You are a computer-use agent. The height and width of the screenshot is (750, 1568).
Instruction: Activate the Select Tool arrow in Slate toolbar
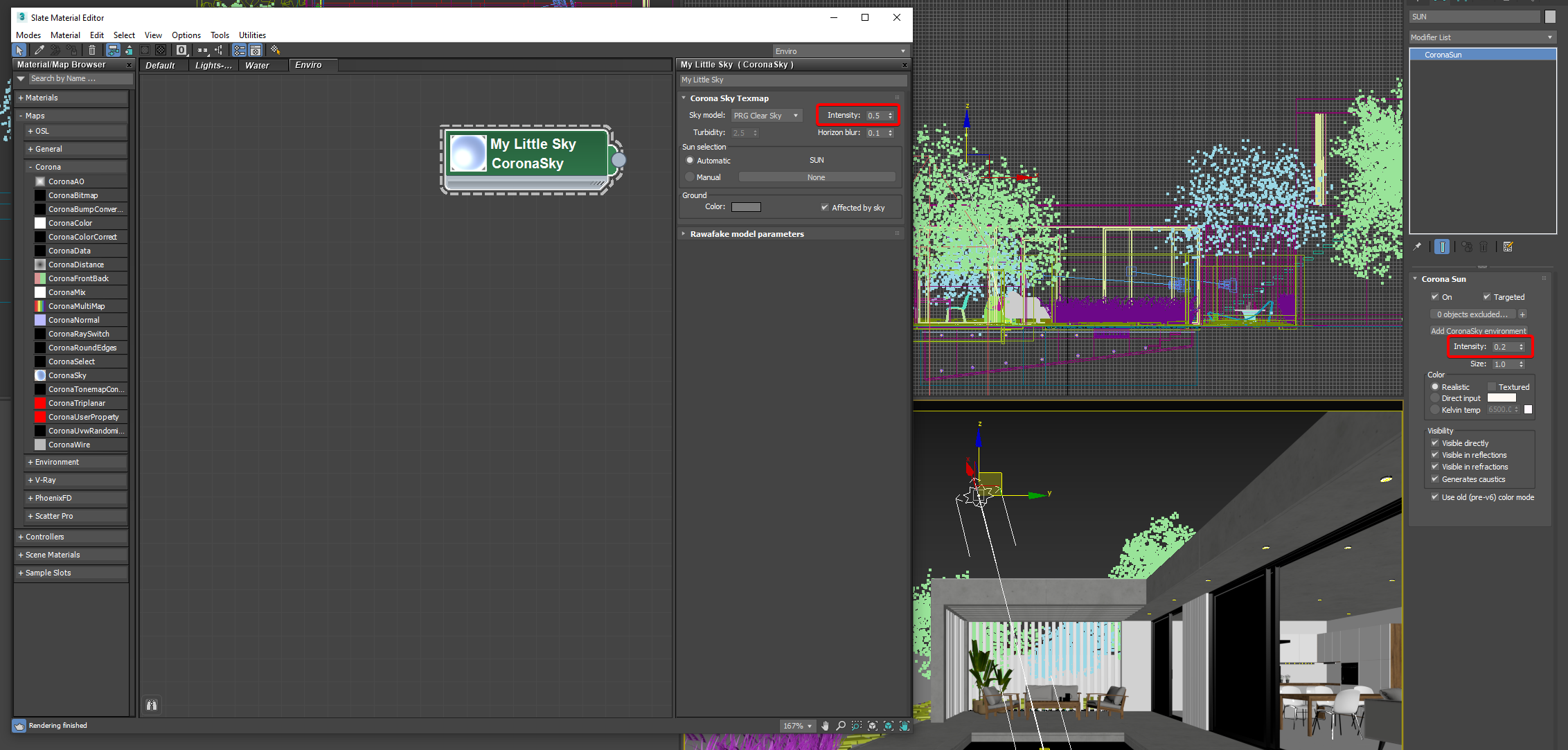19,50
